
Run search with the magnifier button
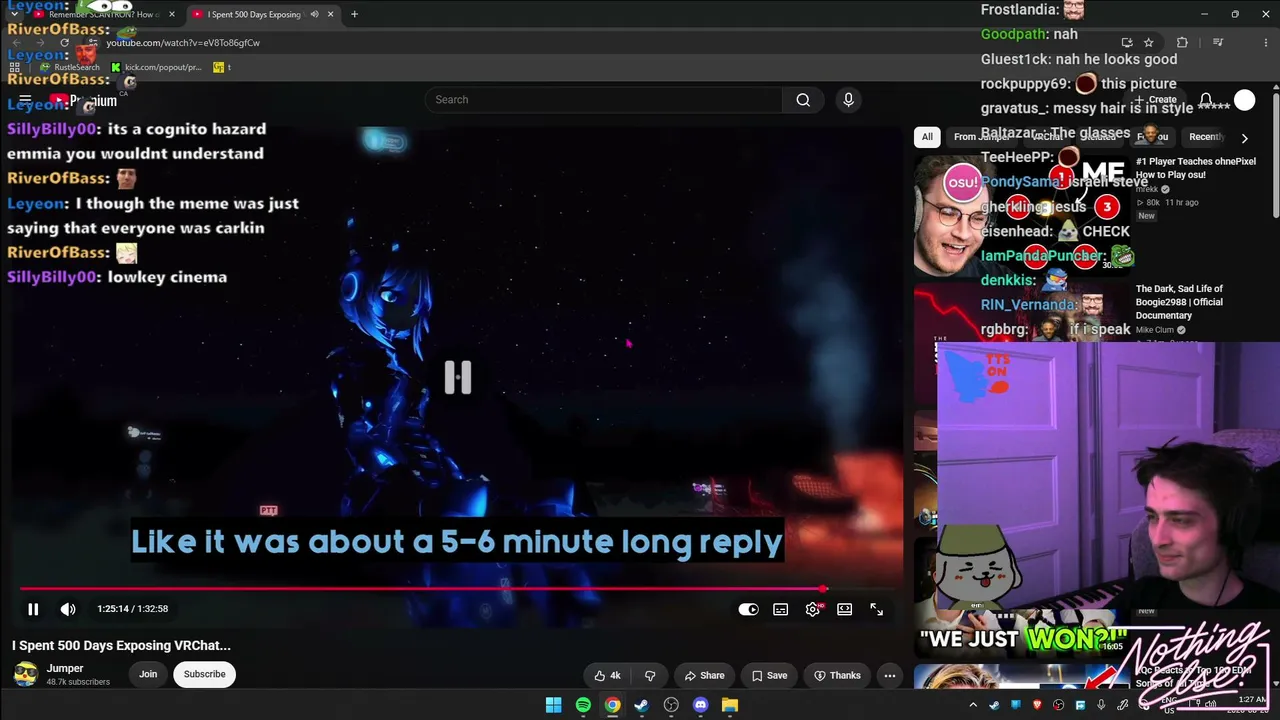click(803, 100)
